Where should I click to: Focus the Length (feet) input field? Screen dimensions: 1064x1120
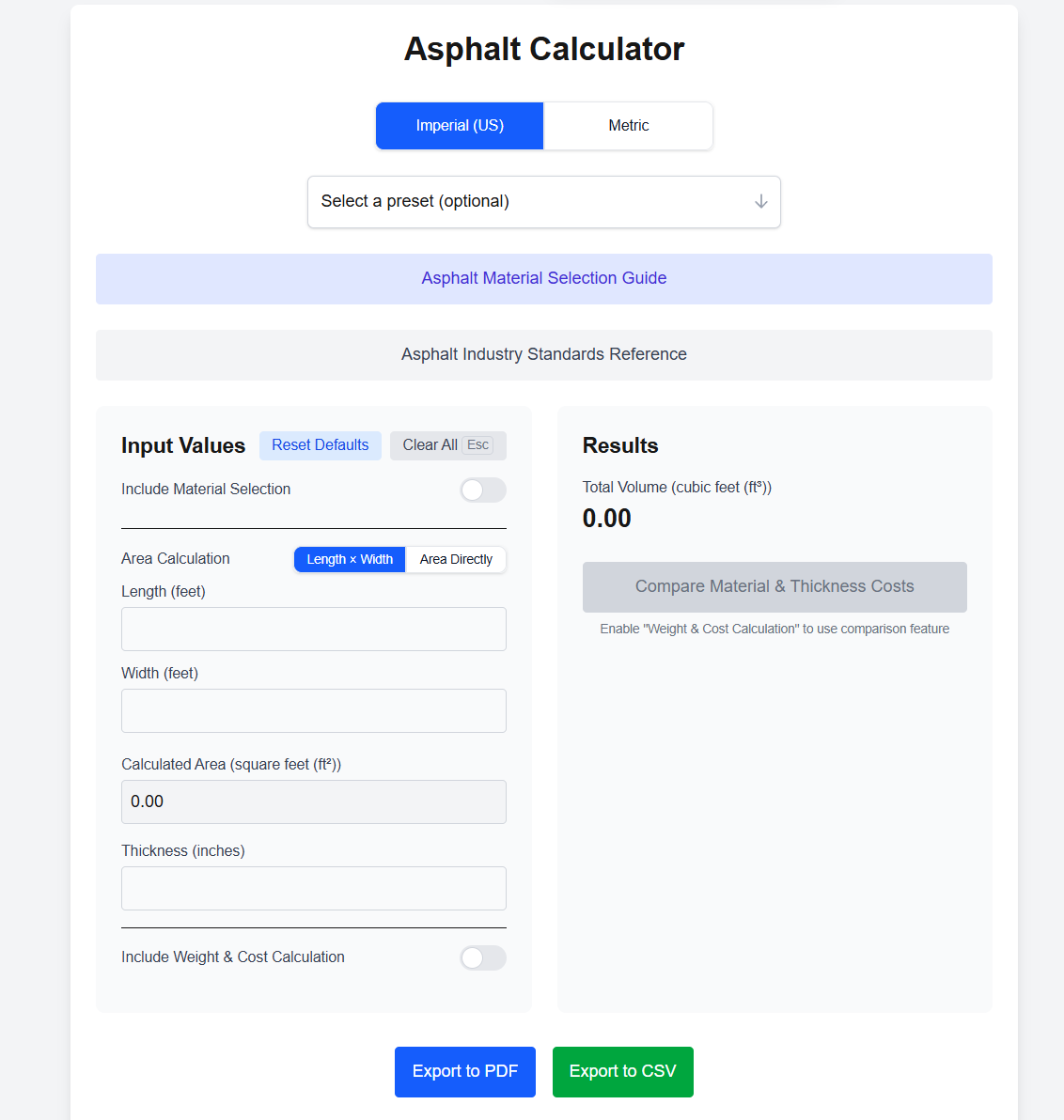pos(314,630)
